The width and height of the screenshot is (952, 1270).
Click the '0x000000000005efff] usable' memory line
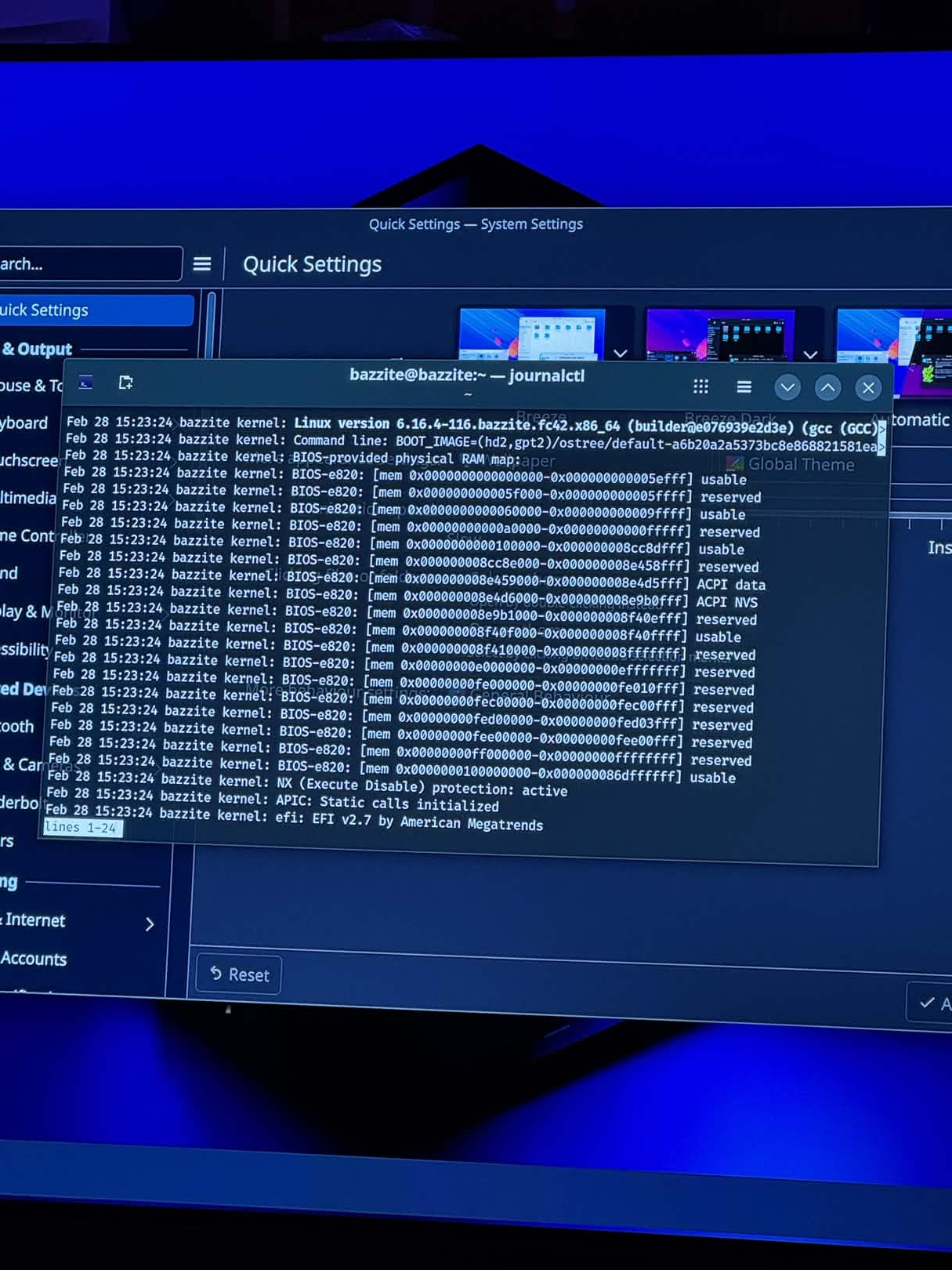pos(404,476)
